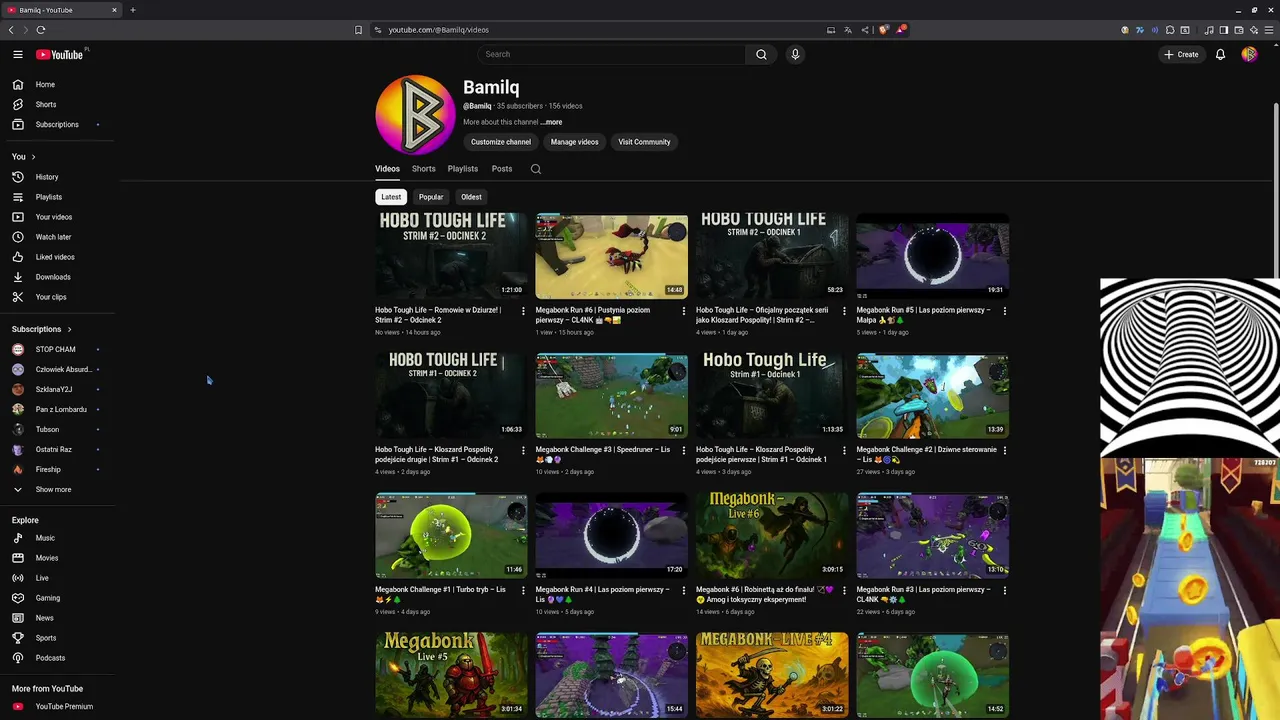Open options menu for Megabonk Run #5 video

pos(1005,311)
